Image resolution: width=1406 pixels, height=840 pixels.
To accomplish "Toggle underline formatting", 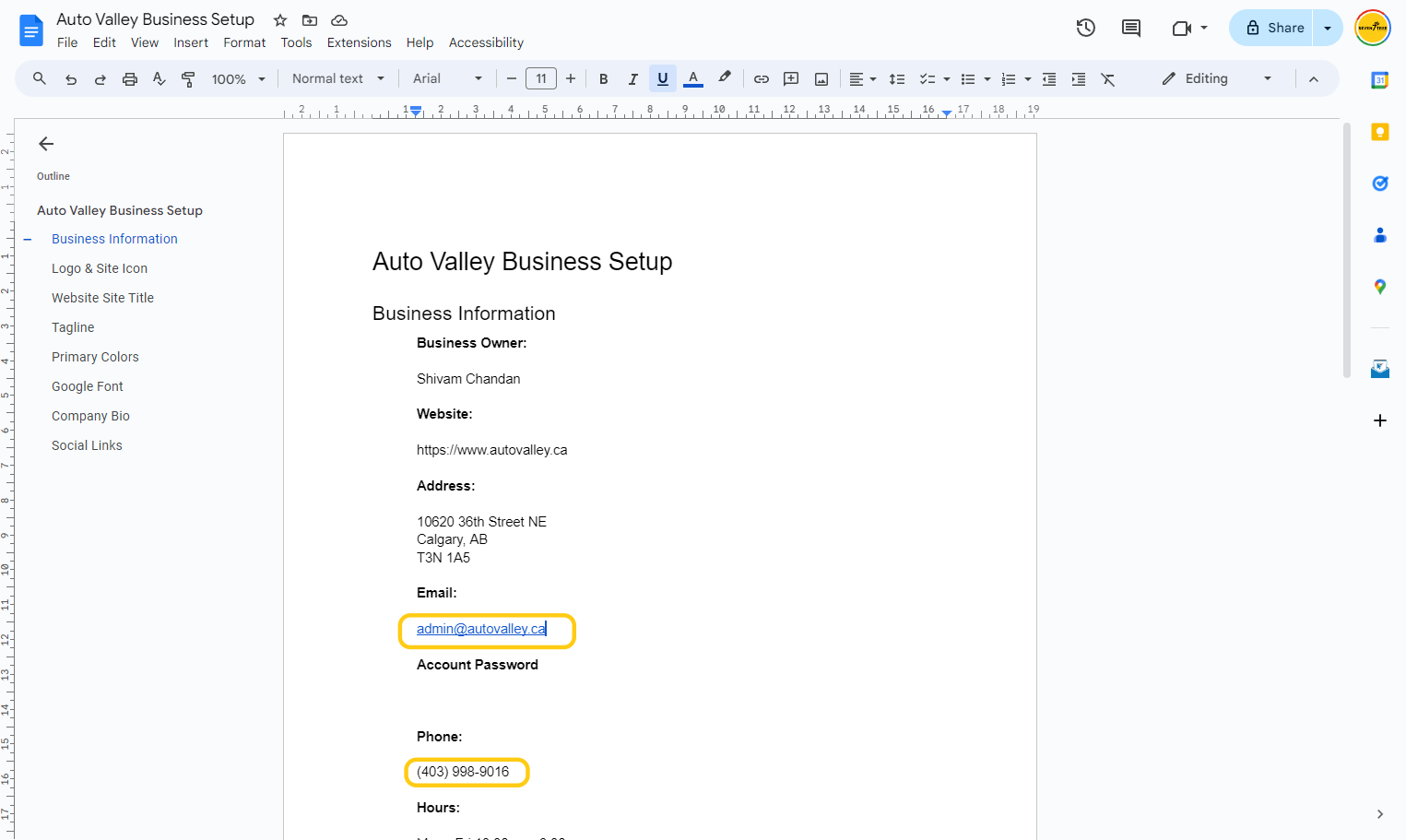I will pyautogui.click(x=663, y=79).
